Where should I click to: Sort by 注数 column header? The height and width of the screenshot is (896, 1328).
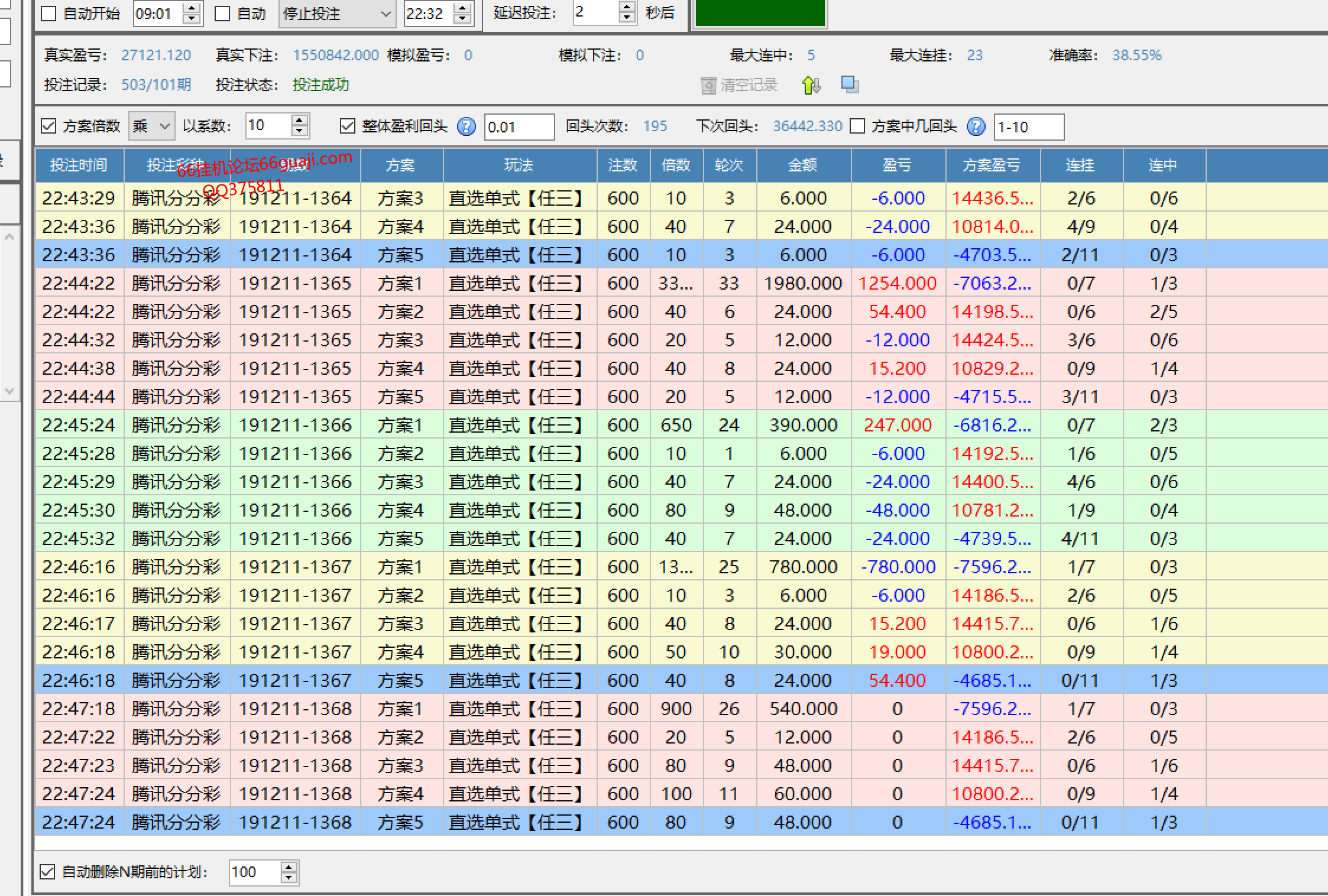point(623,165)
